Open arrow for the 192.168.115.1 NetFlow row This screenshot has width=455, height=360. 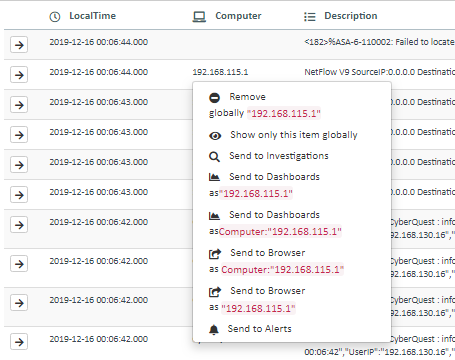pyautogui.click(x=19, y=75)
